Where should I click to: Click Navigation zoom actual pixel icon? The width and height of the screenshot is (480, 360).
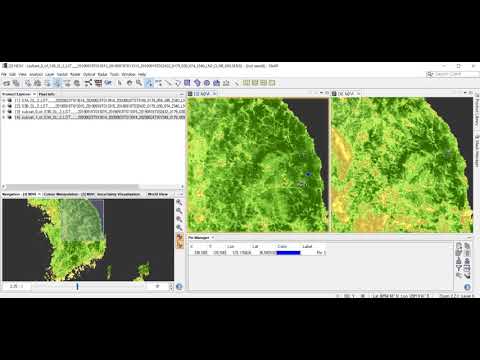click(x=179, y=219)
